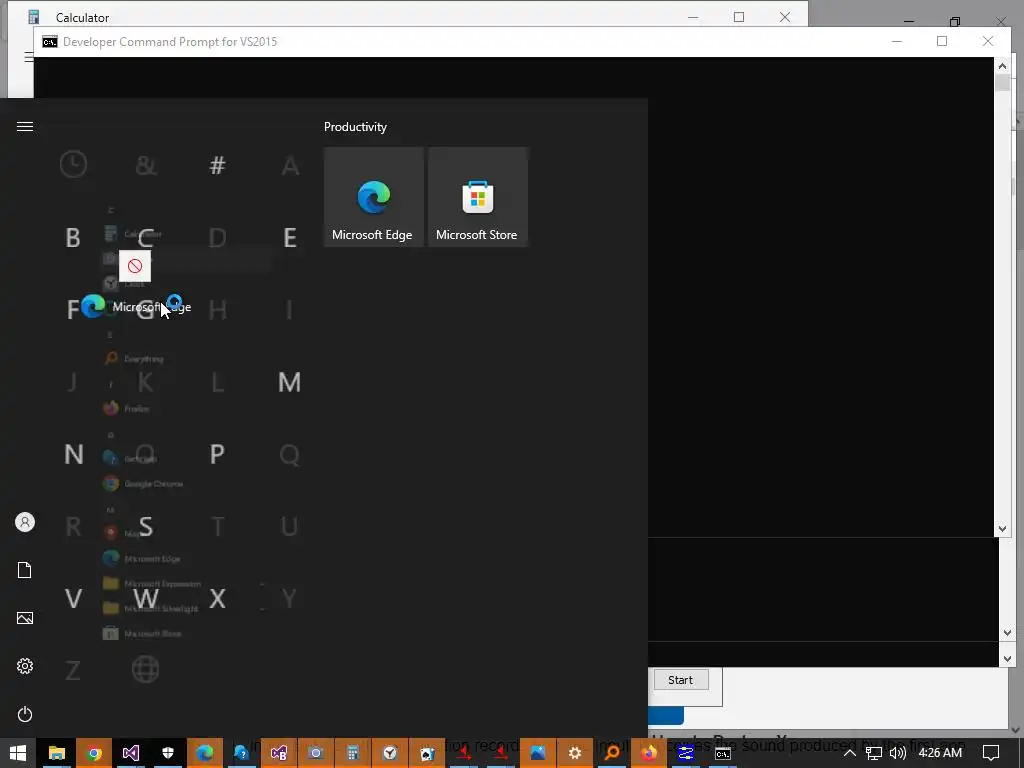
Task: Open Windows Security shield on taskbar
Action: pos(168,753)
